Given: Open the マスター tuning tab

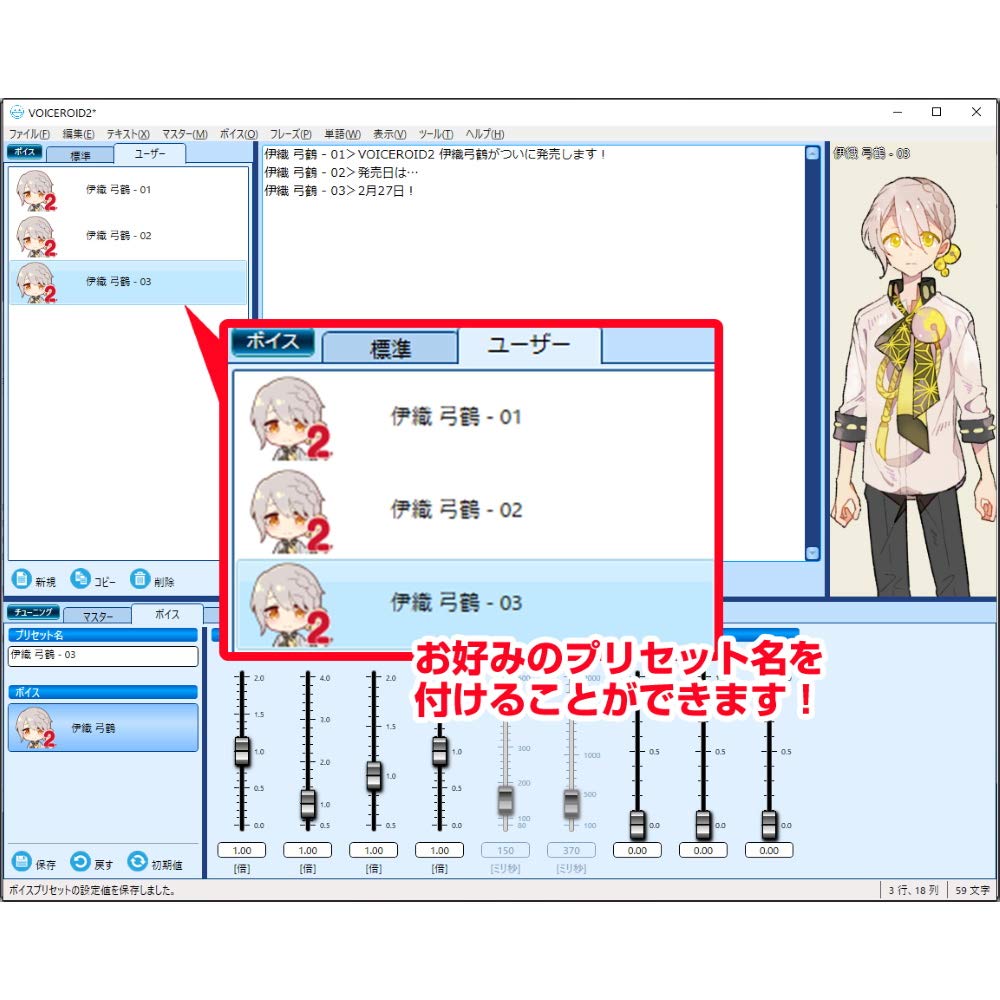Looking at the screenshot, I should [x=99, y=615].
